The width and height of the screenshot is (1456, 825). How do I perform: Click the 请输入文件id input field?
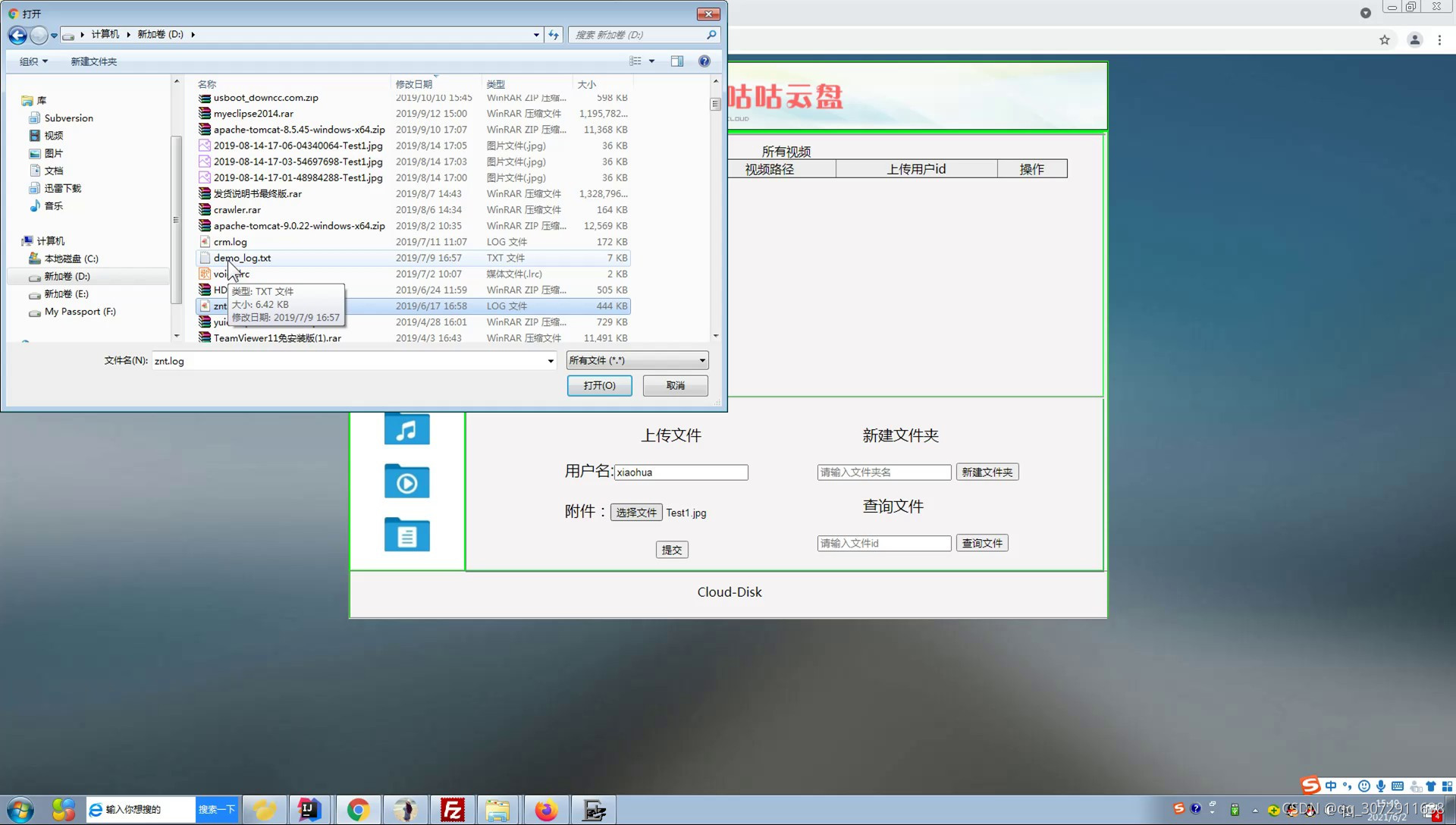[884, 544]
